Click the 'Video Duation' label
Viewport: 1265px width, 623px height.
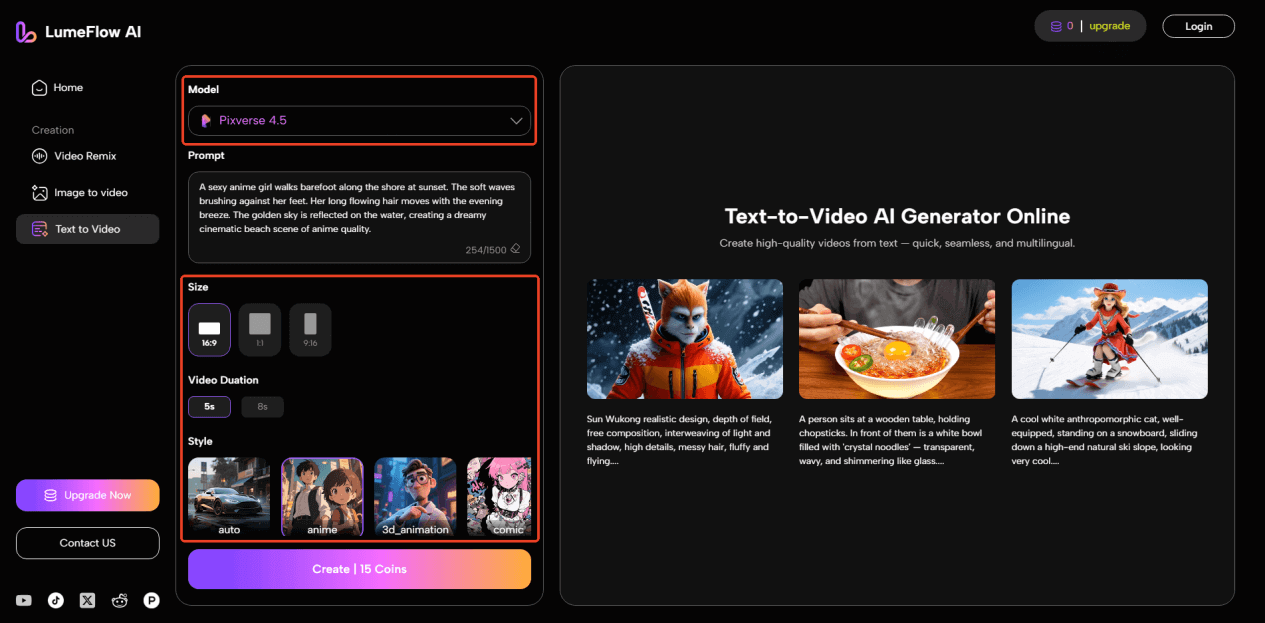tap(223, 380)
